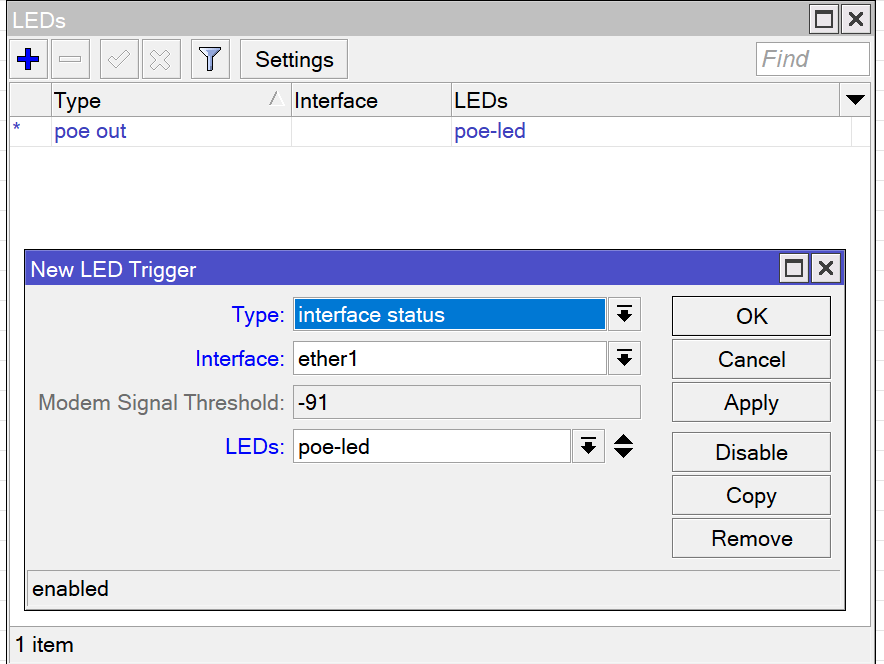This screenshot has height=664, width=884.
Task: Select the poe out row in the list
Action: click(90, 131)
